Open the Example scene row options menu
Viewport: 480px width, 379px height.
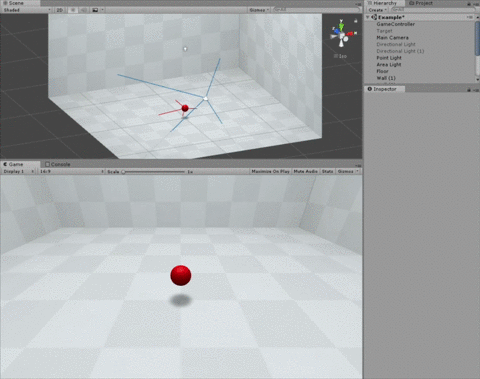[470, 17]
